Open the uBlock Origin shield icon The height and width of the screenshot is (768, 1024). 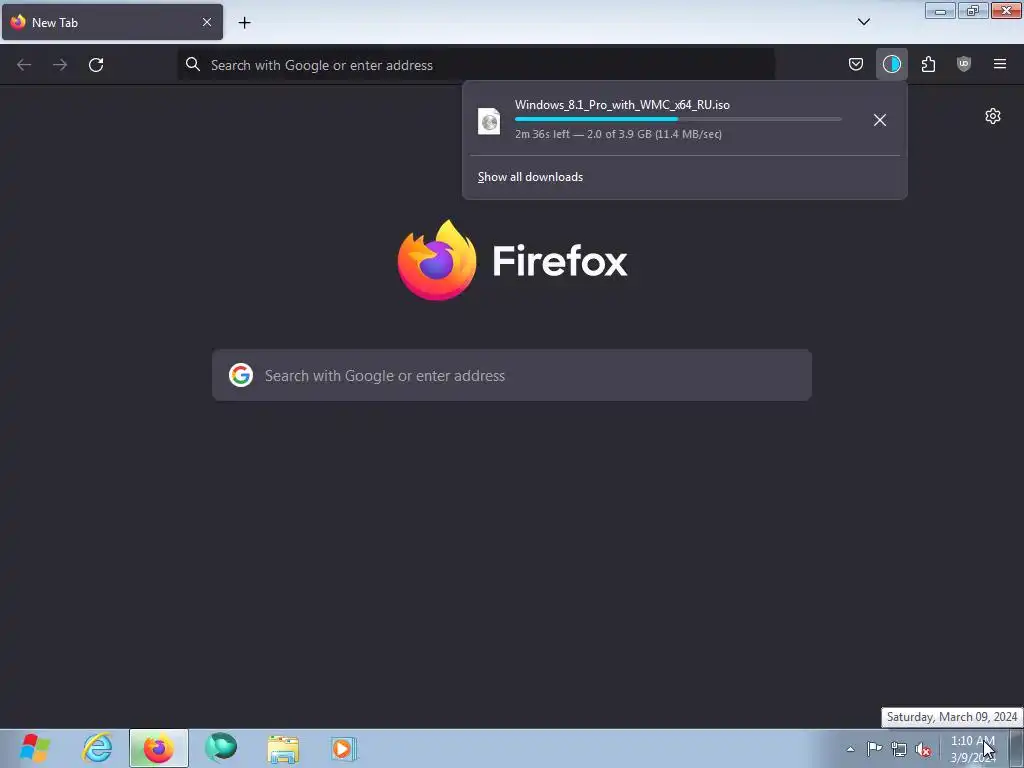click(x=964, y=64)
